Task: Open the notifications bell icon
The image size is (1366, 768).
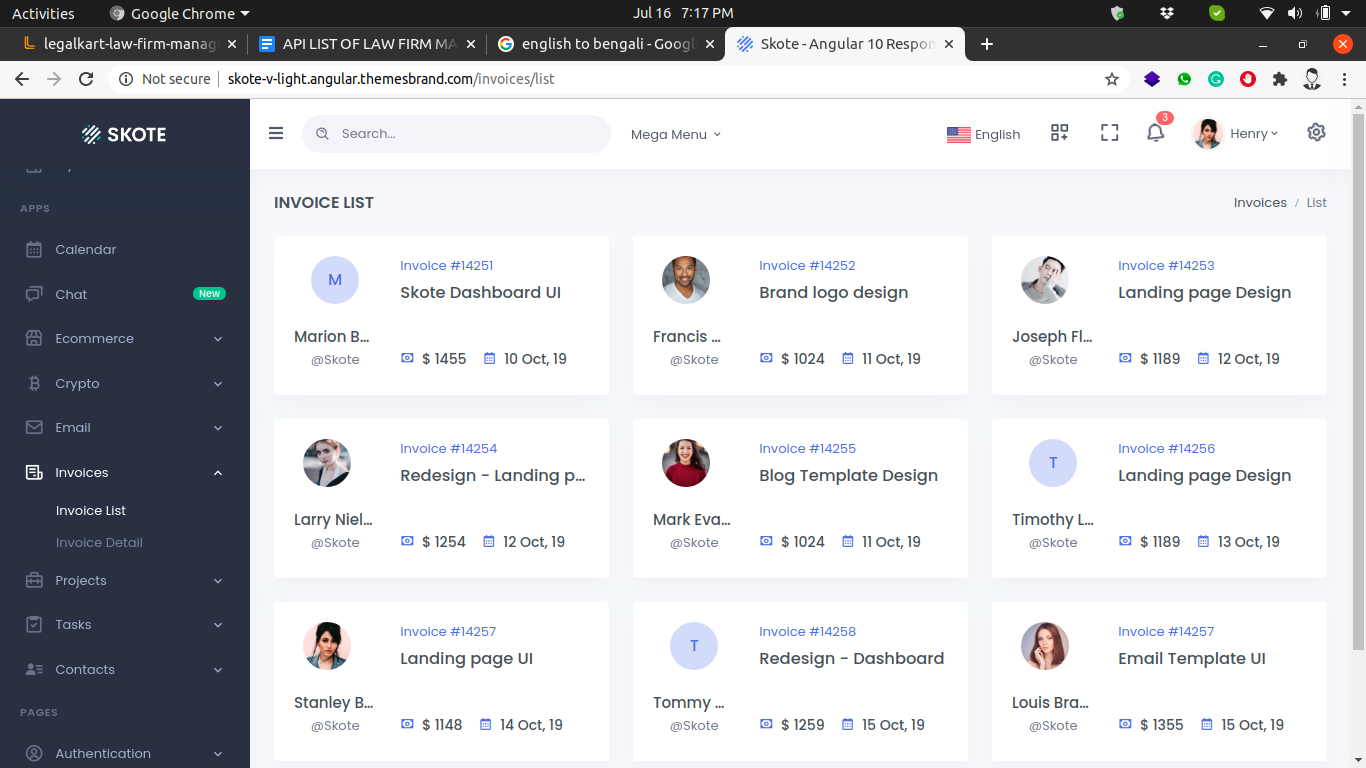Action: [x=1155, y=133]
